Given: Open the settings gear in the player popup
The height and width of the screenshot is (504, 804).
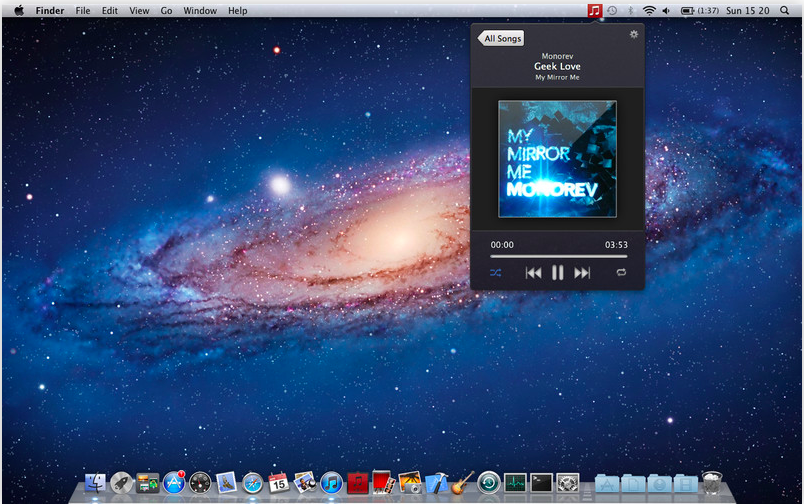Looking at the screenshot, I should point(634,34).
